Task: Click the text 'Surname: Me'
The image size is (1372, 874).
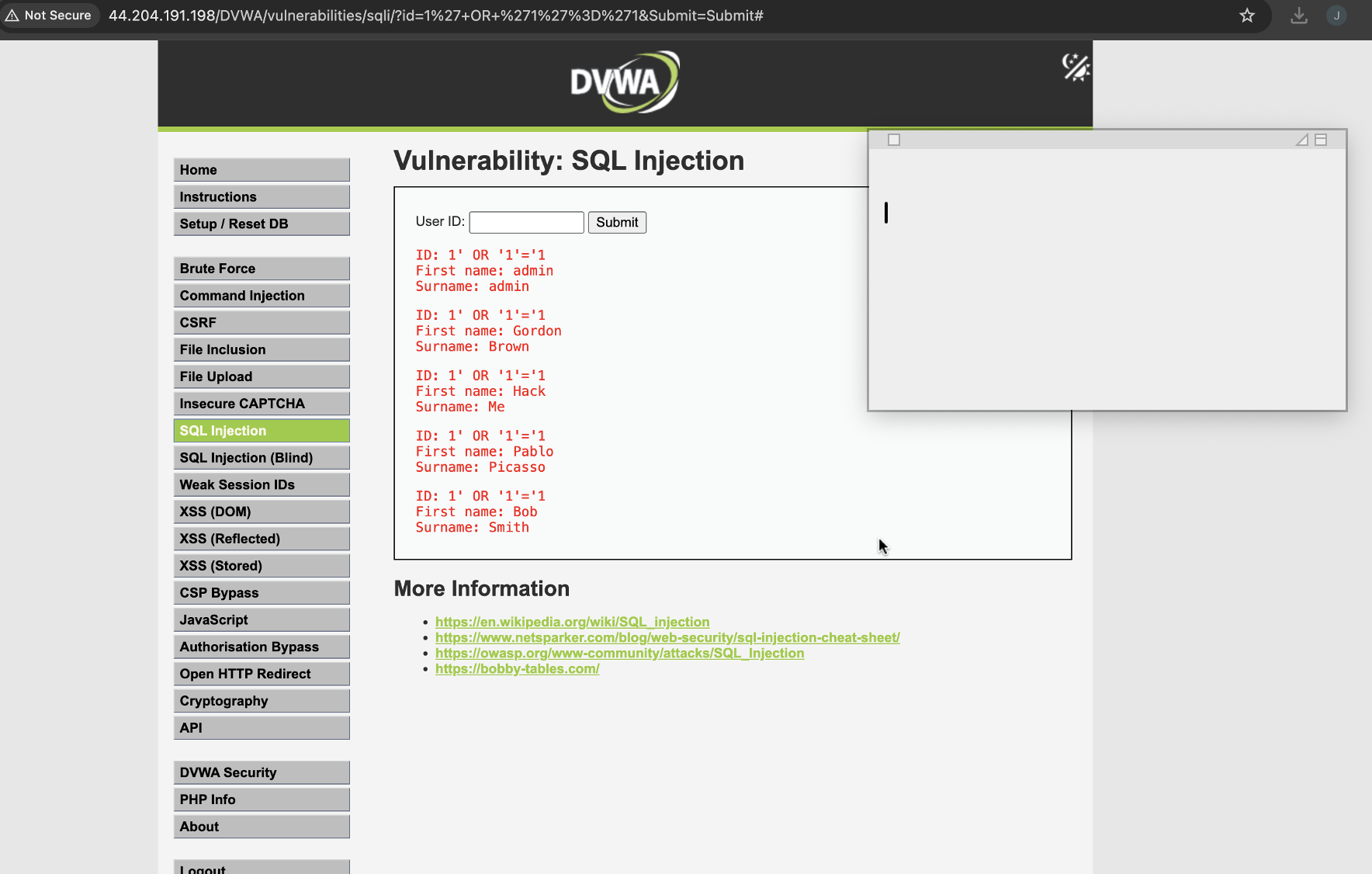Action: tap(460, 407)
